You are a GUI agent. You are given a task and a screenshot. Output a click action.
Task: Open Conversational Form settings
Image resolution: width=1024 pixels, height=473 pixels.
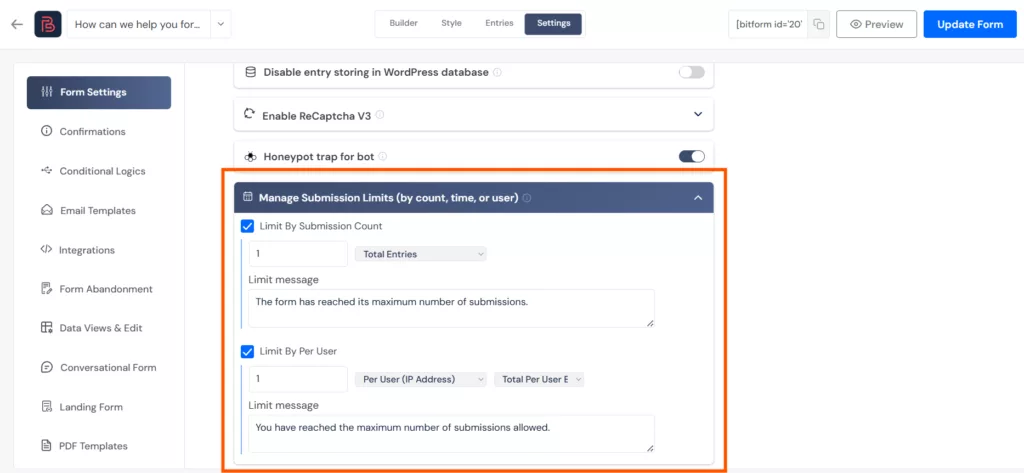pyautogui.click(x=108, y=367)
